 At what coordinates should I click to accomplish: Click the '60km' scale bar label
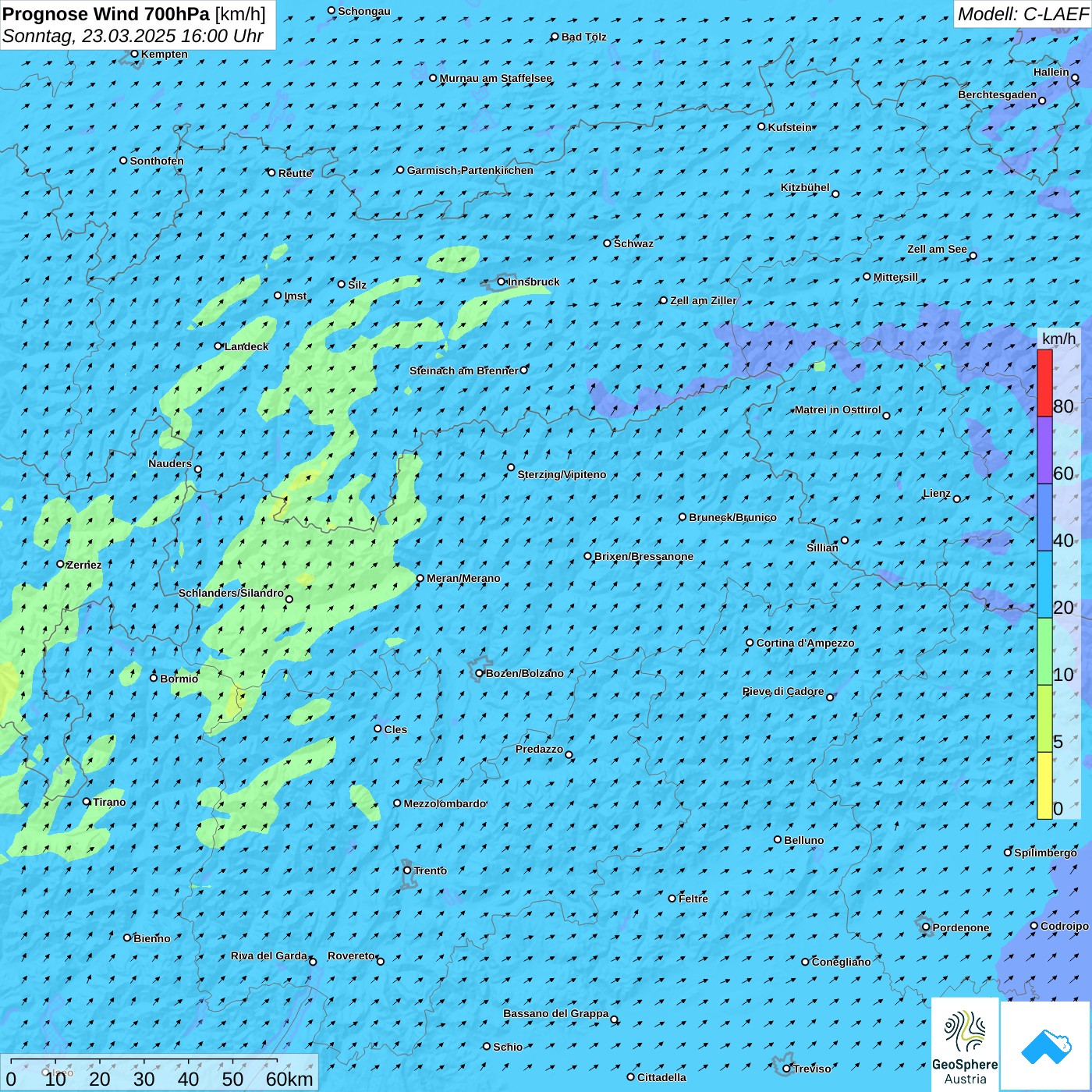click(289, 1079)
